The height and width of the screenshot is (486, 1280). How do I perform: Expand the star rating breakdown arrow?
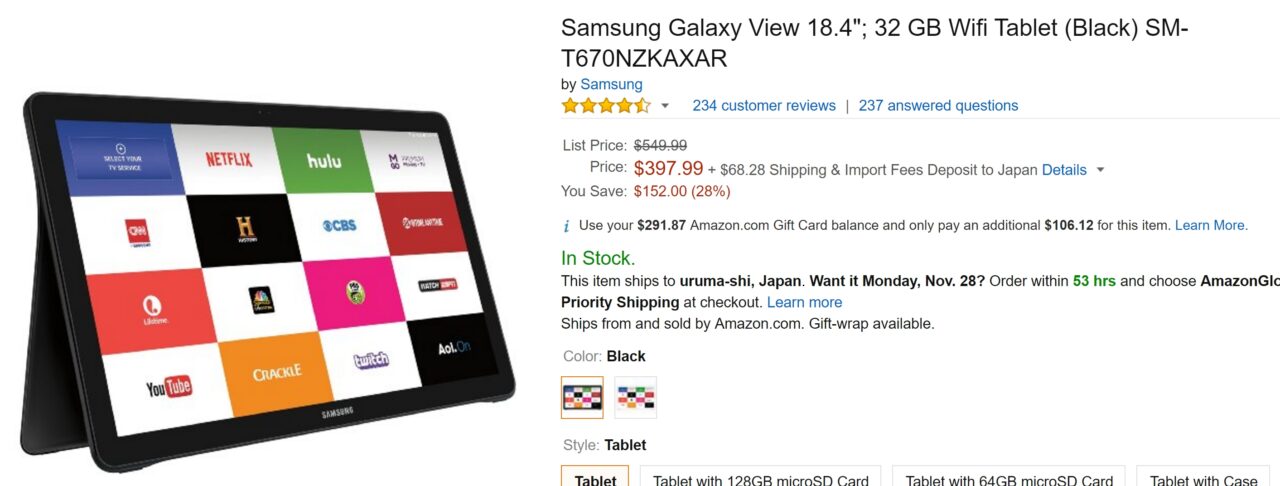click(x=665, y=106)
